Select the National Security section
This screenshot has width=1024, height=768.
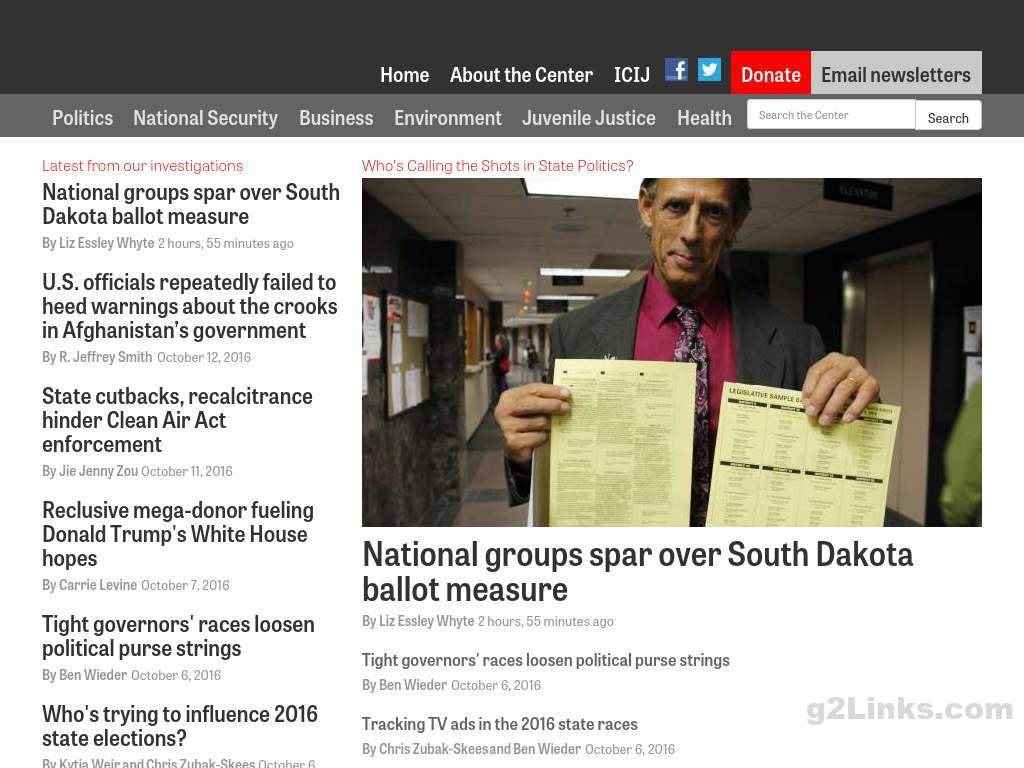(205, 118)
